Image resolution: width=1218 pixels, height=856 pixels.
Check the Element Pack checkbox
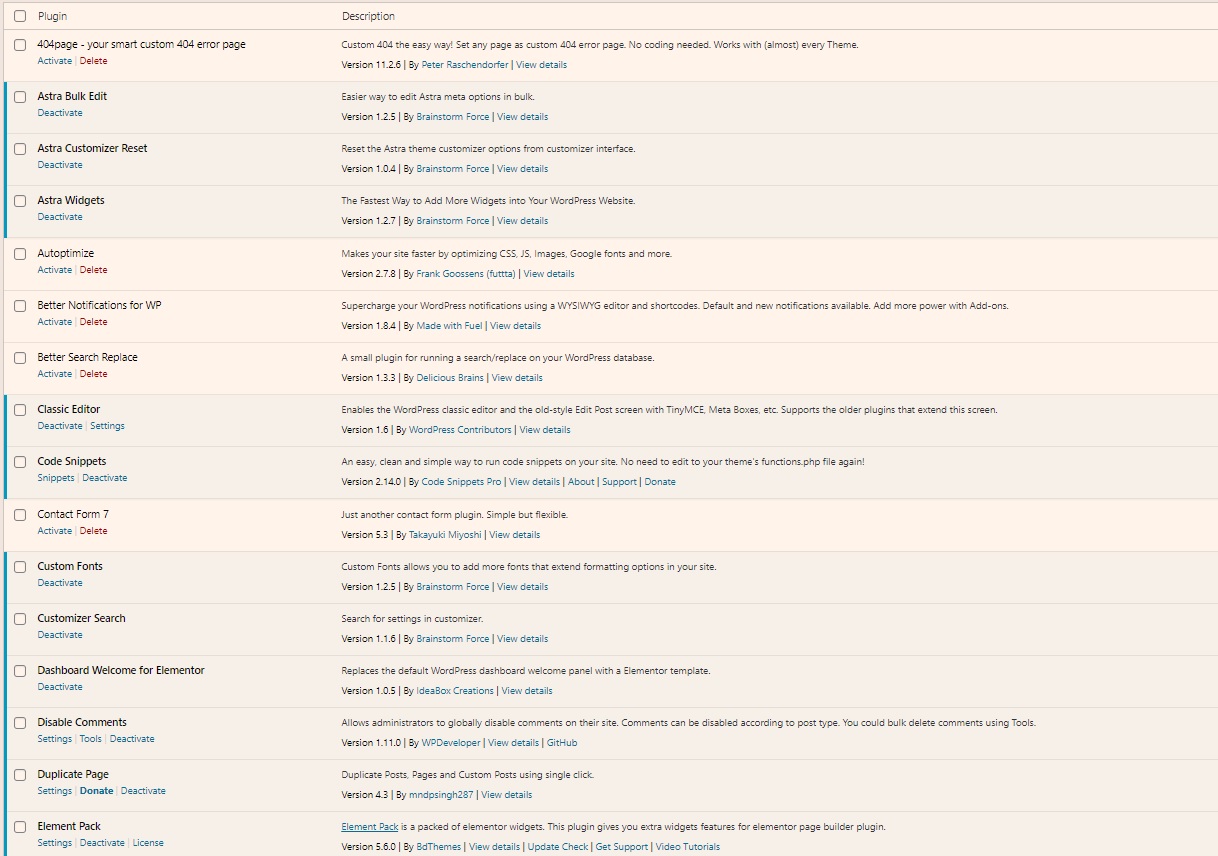[x=20, y=827]
